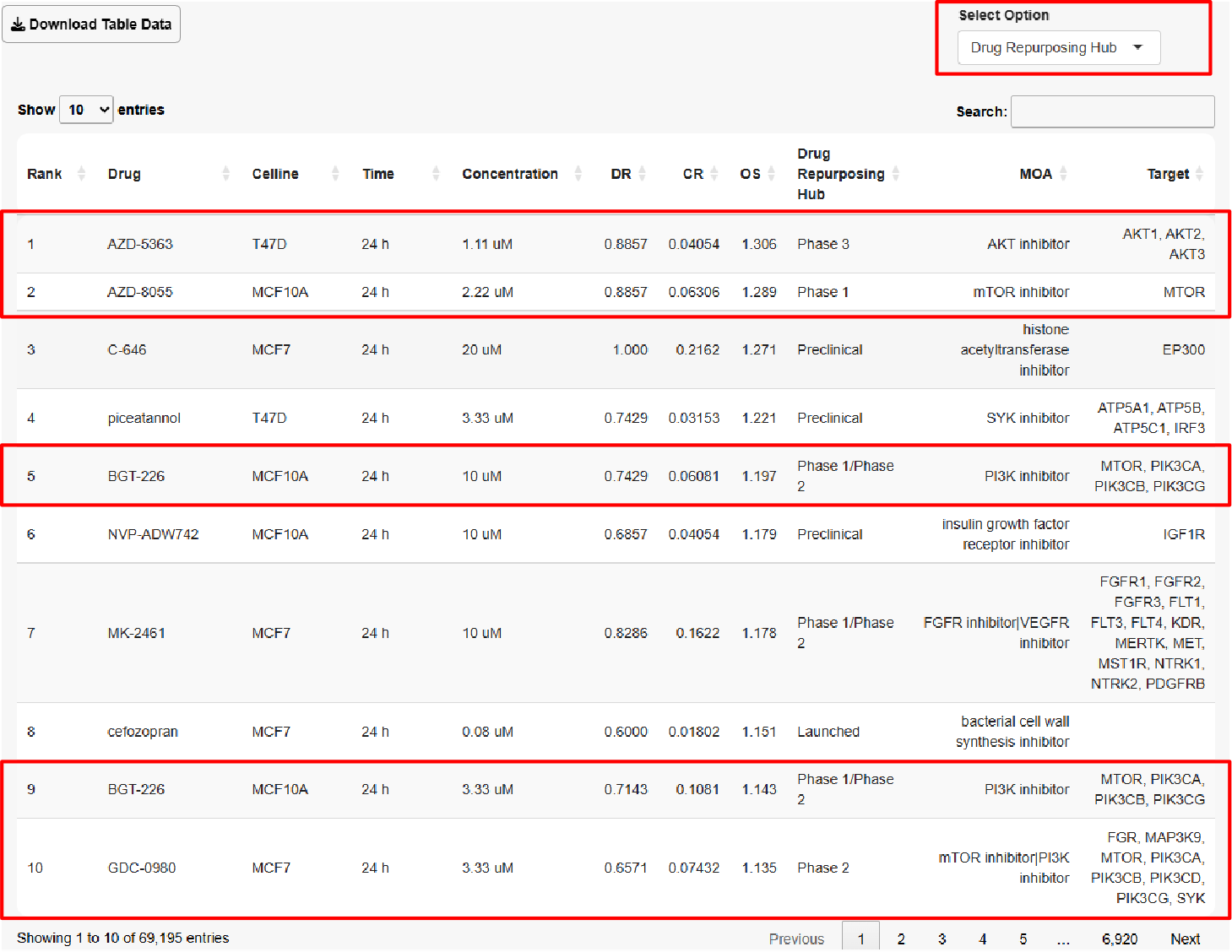1232x952 pixels.
Task: Jump to last page 6,920
Action: tap(1119, 938)
